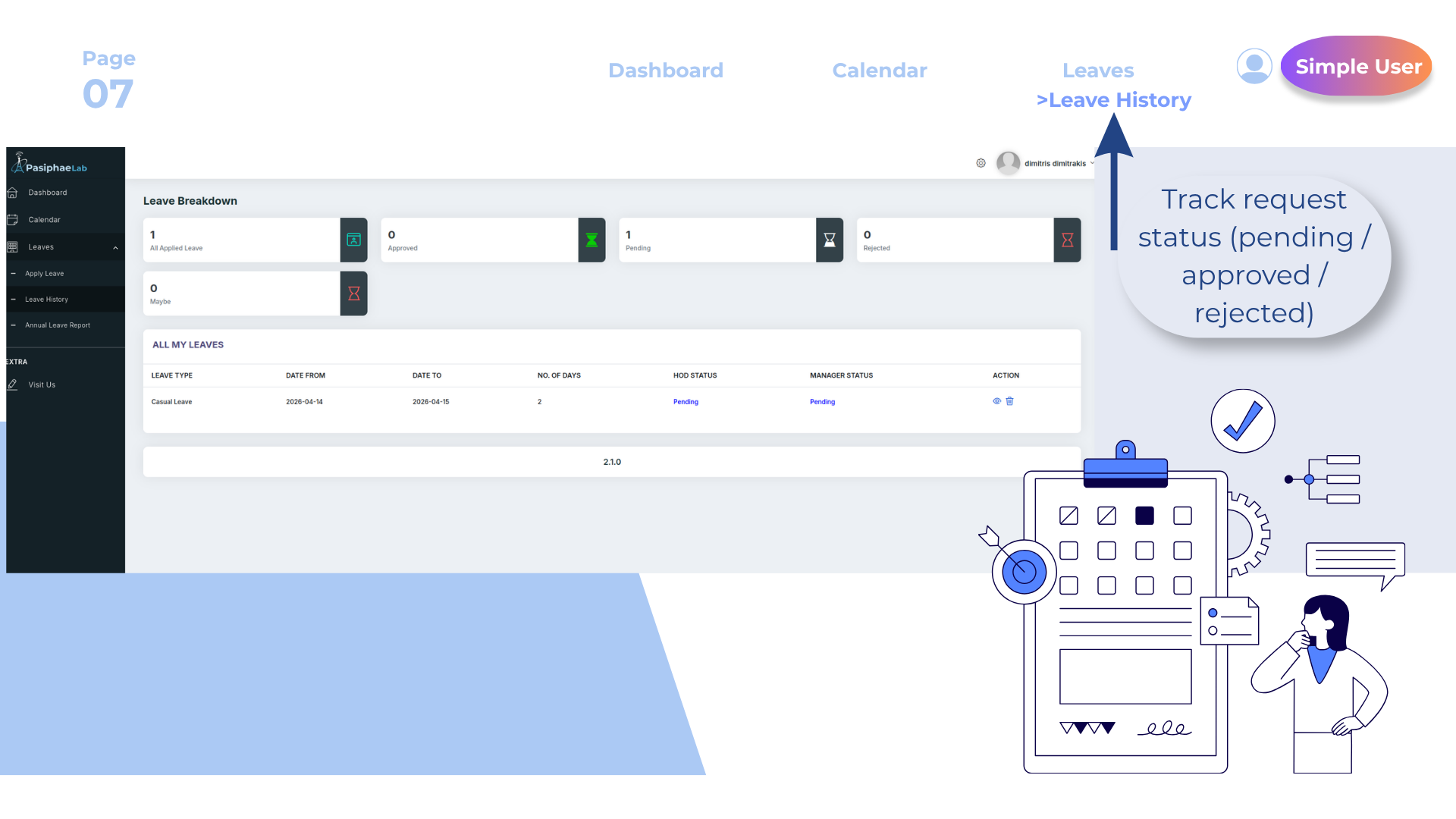1456x819 pixels.
Task: Click the green Approved hourglass icon
Action: [x=591, y=240]
